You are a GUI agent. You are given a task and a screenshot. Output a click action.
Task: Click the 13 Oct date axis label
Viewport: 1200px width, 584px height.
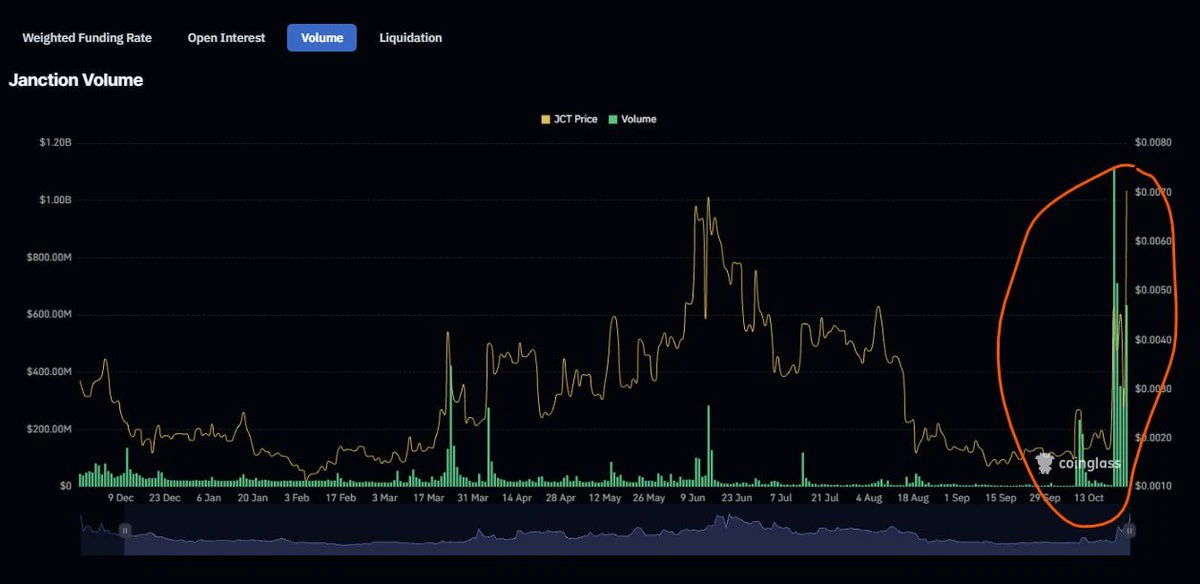[1088, 497]
